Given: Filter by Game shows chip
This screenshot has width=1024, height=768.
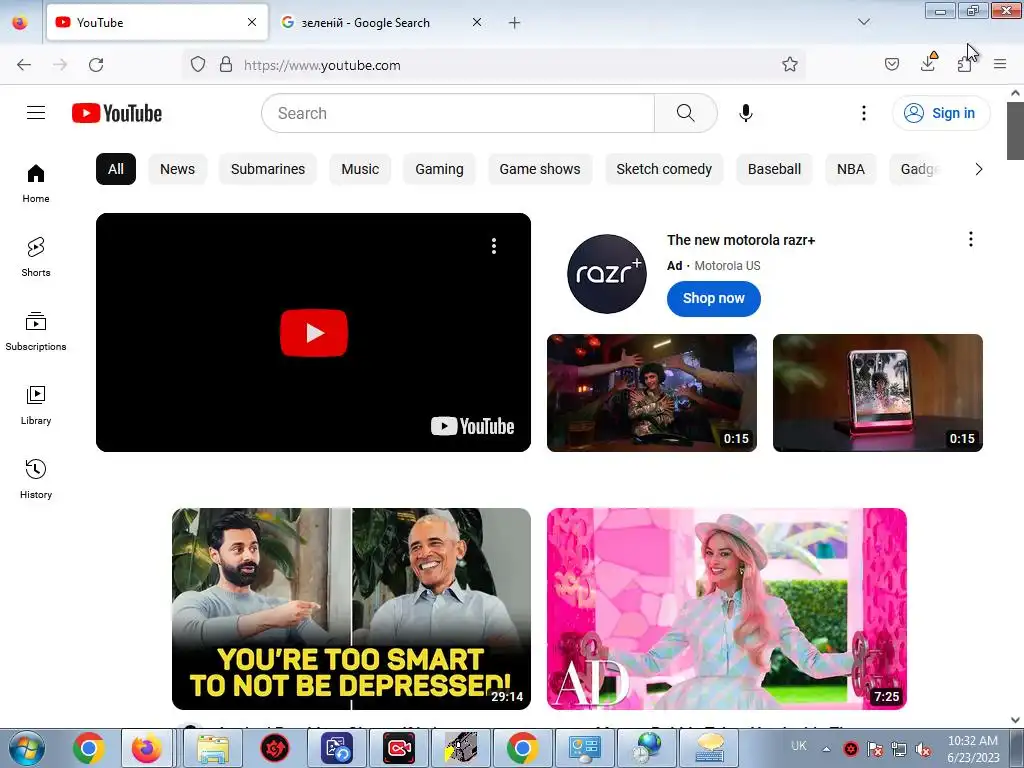Looking at the screenshot, I should [x=540, y=169].
